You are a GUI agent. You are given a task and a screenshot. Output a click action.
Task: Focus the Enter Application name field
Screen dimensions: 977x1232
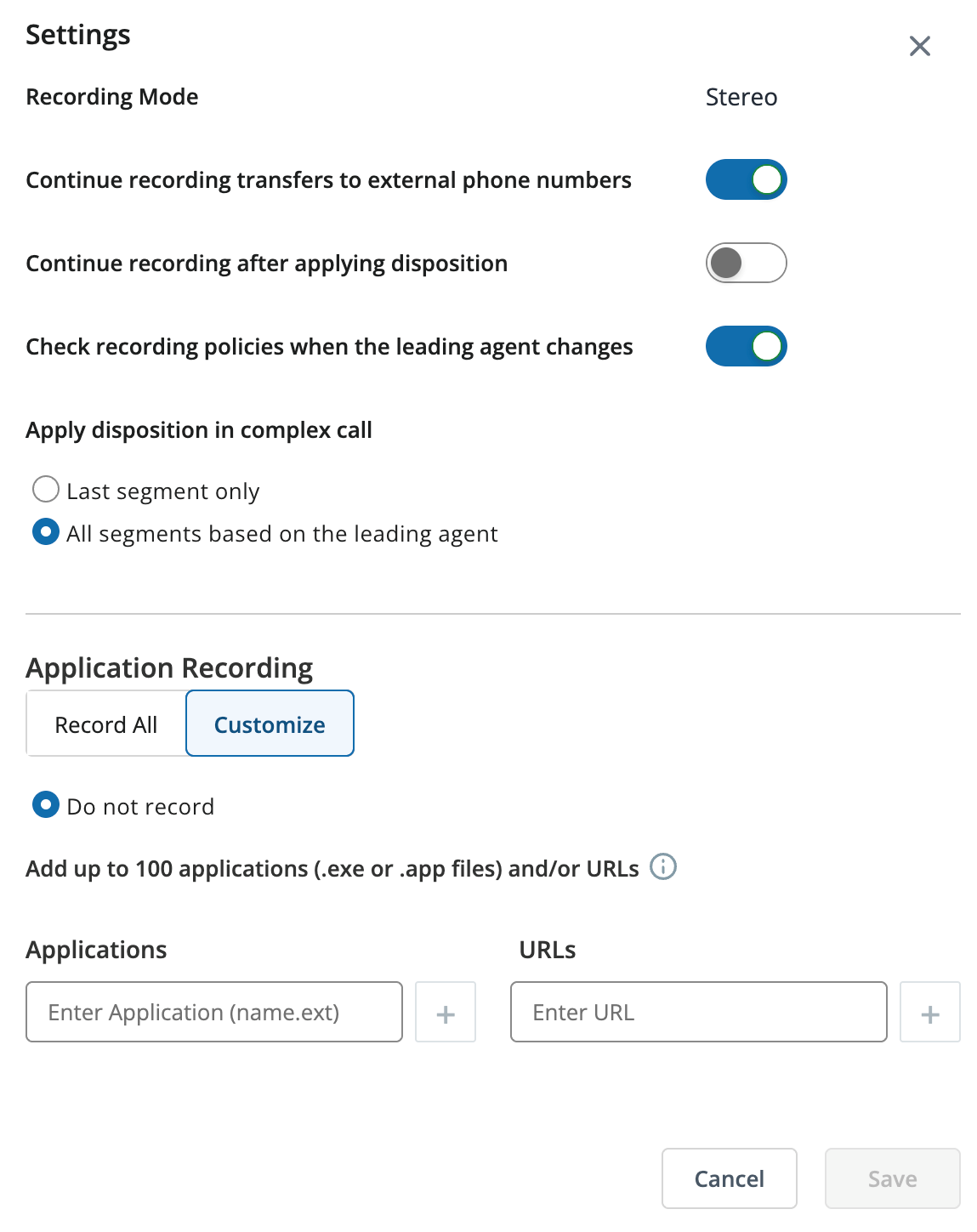tap(214, 1012)
